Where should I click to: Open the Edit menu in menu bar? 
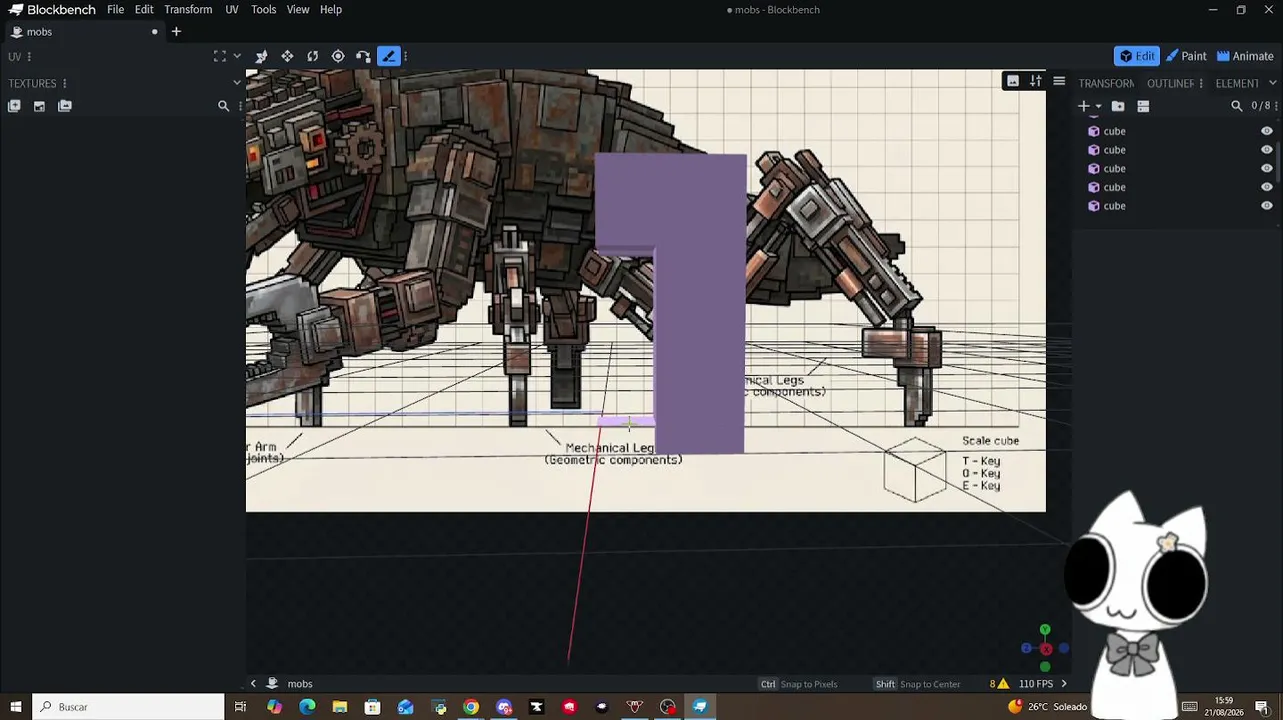point(144,10)
